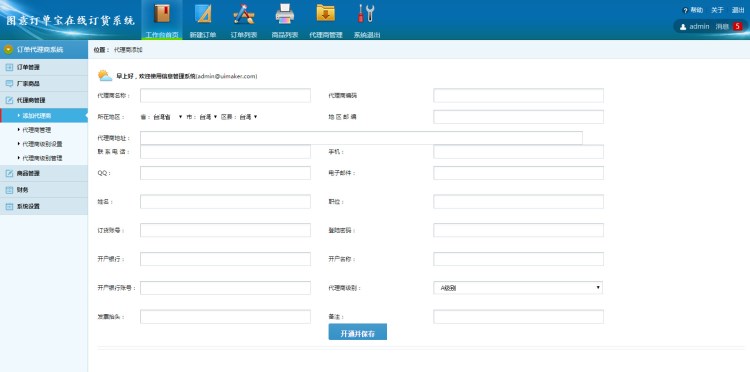Open the 区县 district dropdown
The image size is (750, 372).
[248, 117]
